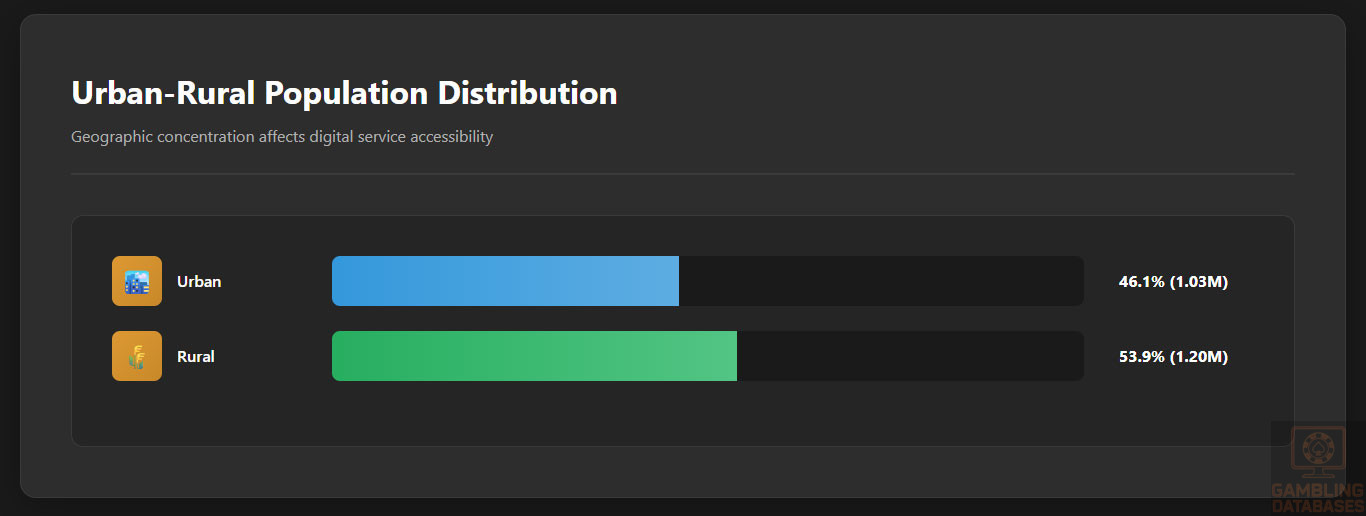Select the Urban row label
The image size is (1366, 516).
(x=199, y=282)
